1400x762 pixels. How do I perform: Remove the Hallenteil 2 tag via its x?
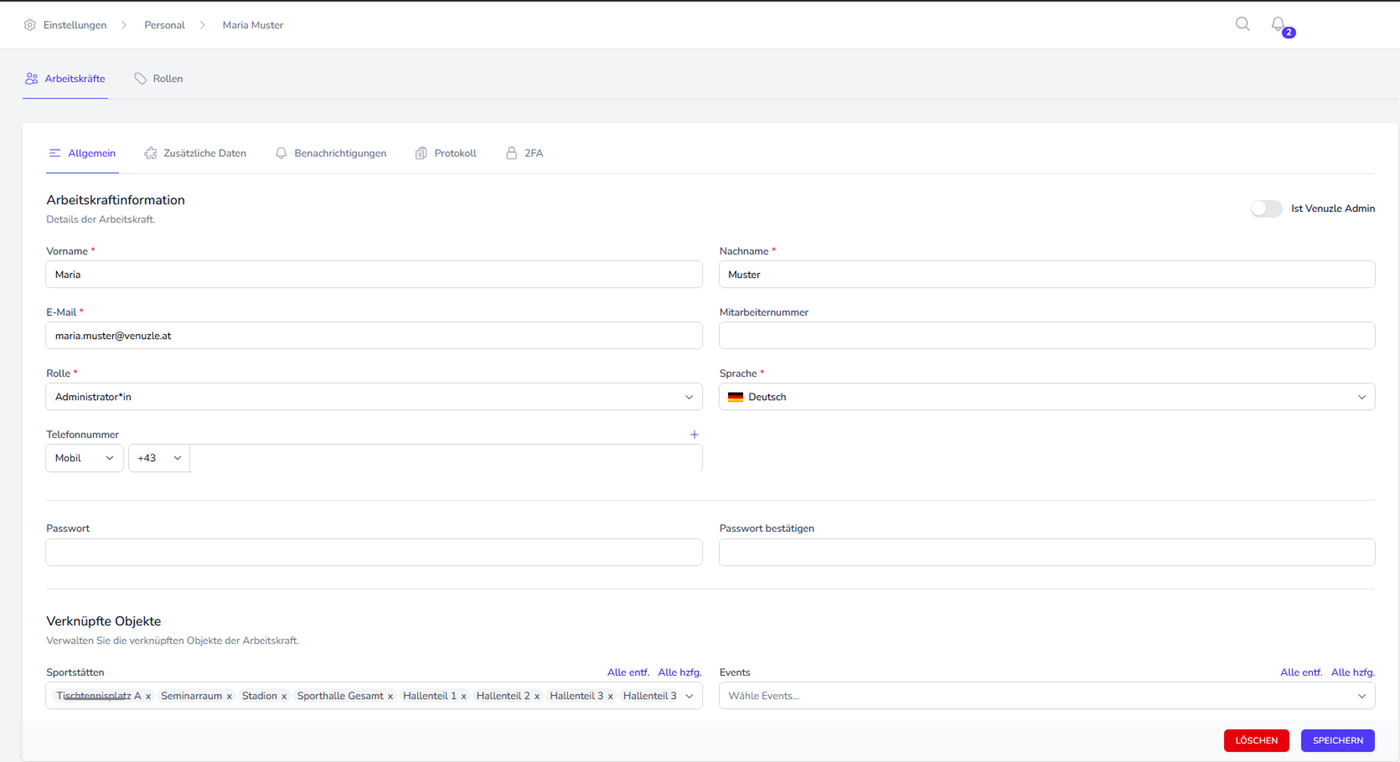pos(537,696)
